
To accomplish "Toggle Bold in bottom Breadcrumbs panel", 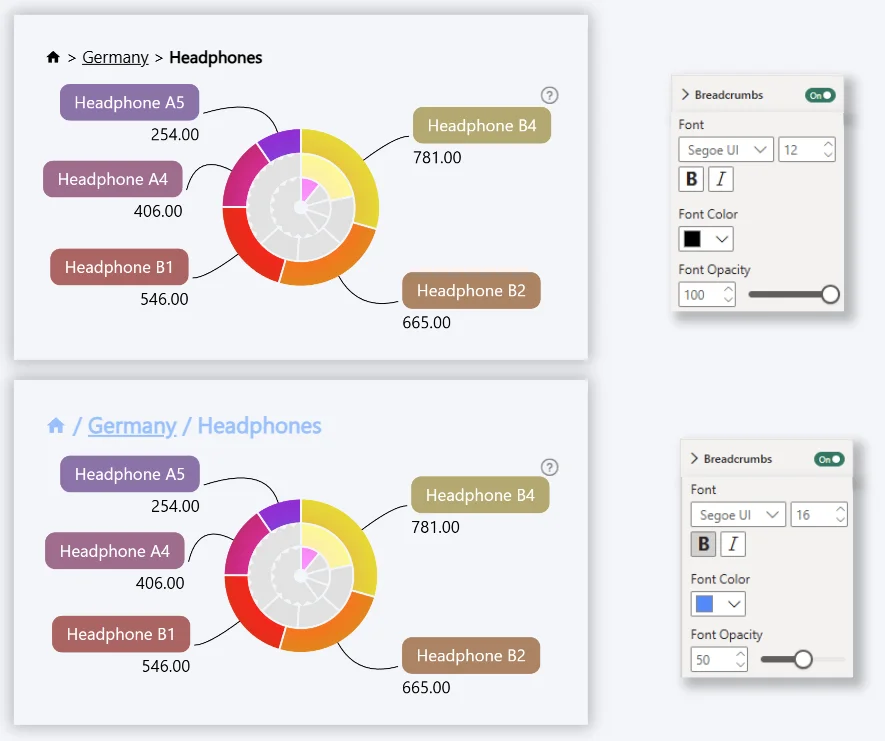I will pos(703,544).
